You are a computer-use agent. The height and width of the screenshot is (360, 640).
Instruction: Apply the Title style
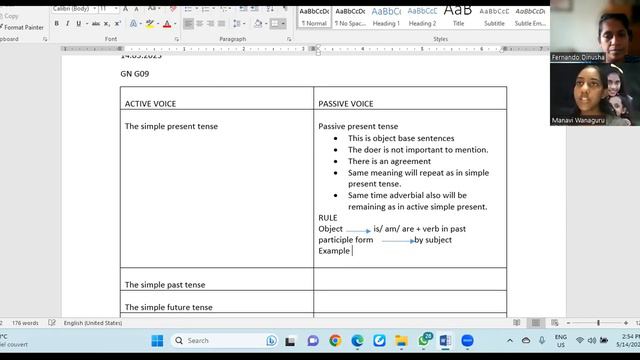458,17
